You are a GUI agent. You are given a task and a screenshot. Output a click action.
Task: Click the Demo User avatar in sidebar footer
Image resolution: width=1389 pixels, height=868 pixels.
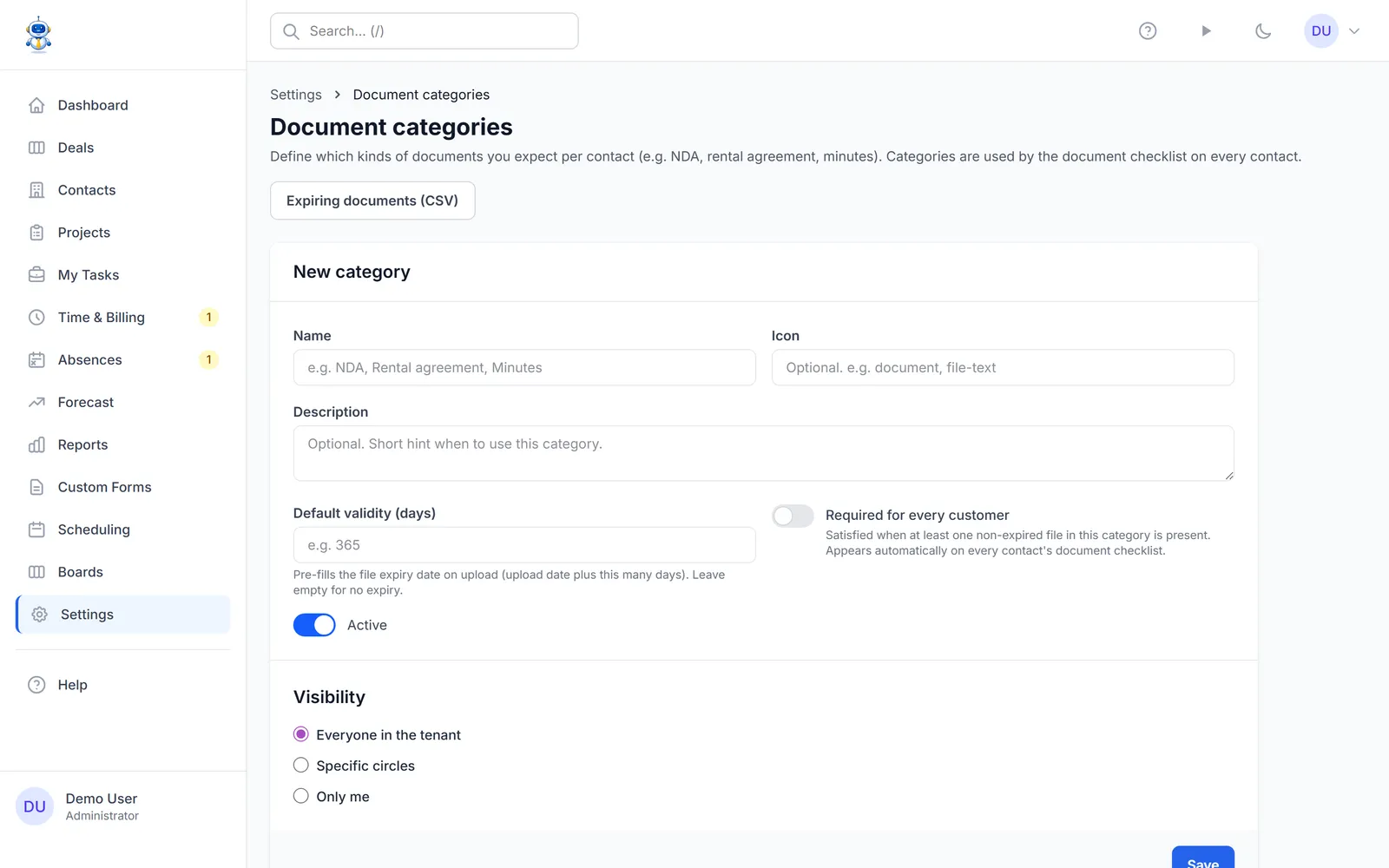(35, 806)
